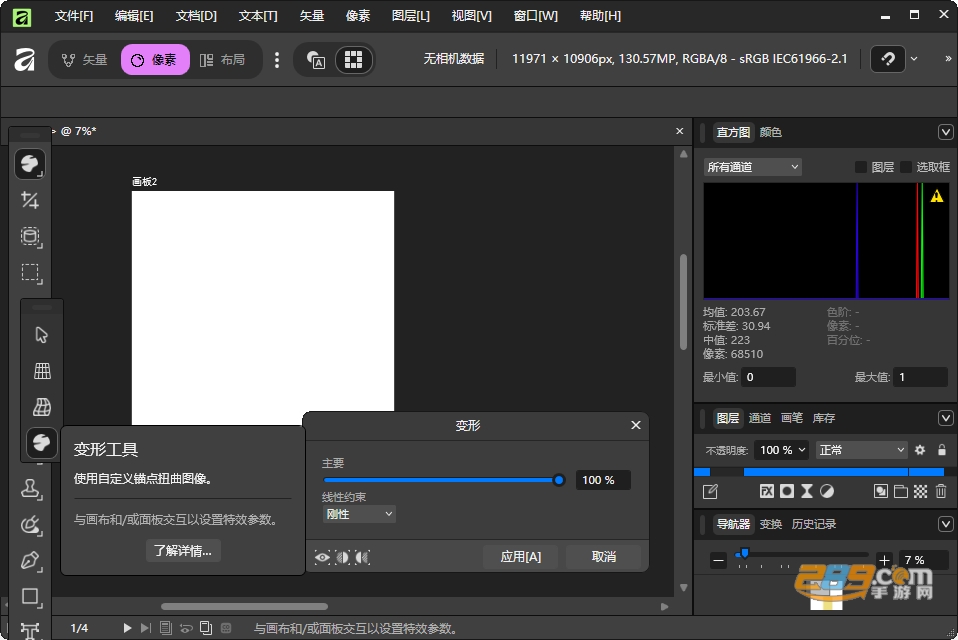Enable the 图层 checkbox in histogram panel
958x640 pixels.
coord(860,167)
